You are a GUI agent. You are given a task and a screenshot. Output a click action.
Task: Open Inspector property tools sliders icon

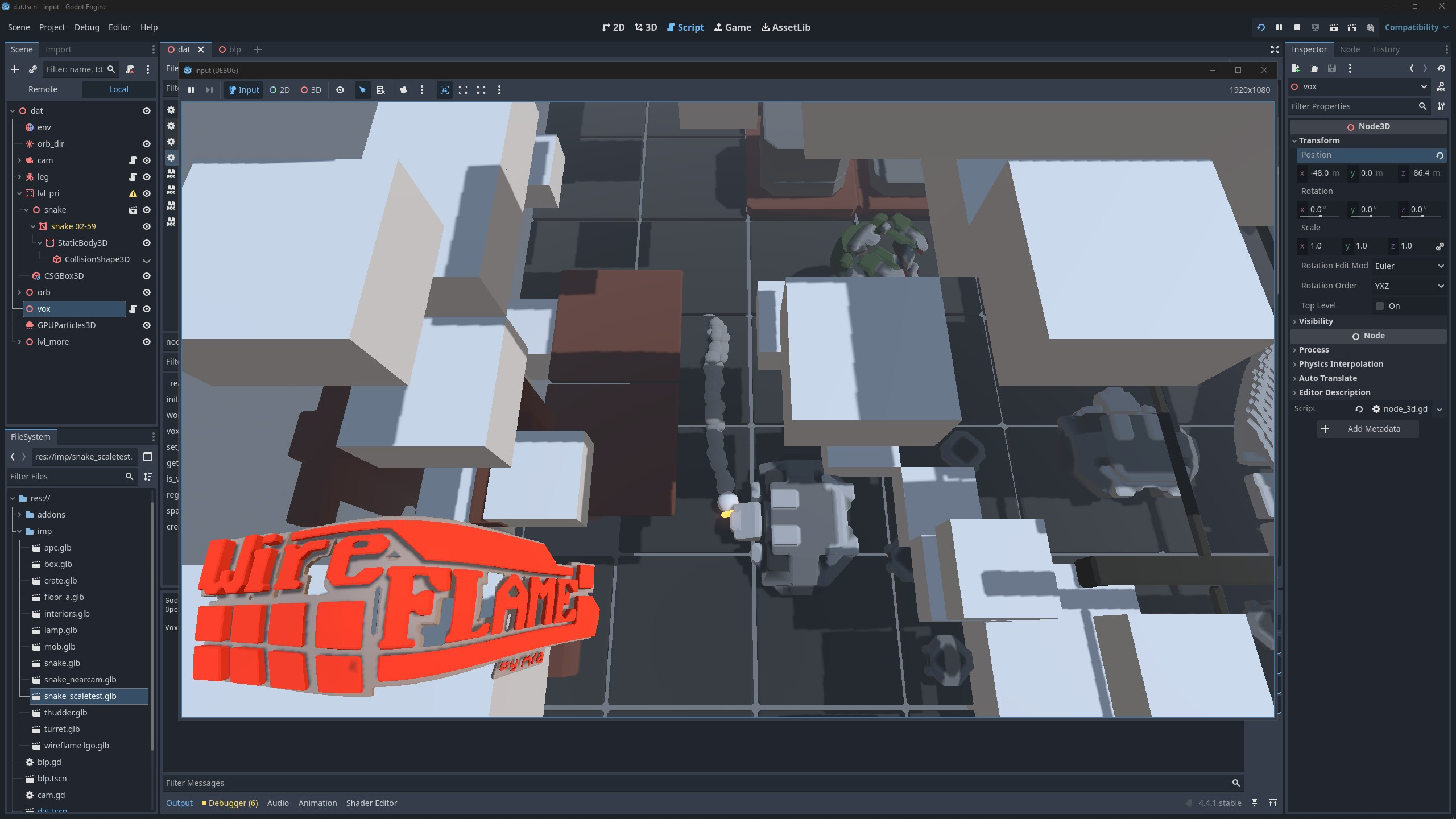(x=1441, y=106)
